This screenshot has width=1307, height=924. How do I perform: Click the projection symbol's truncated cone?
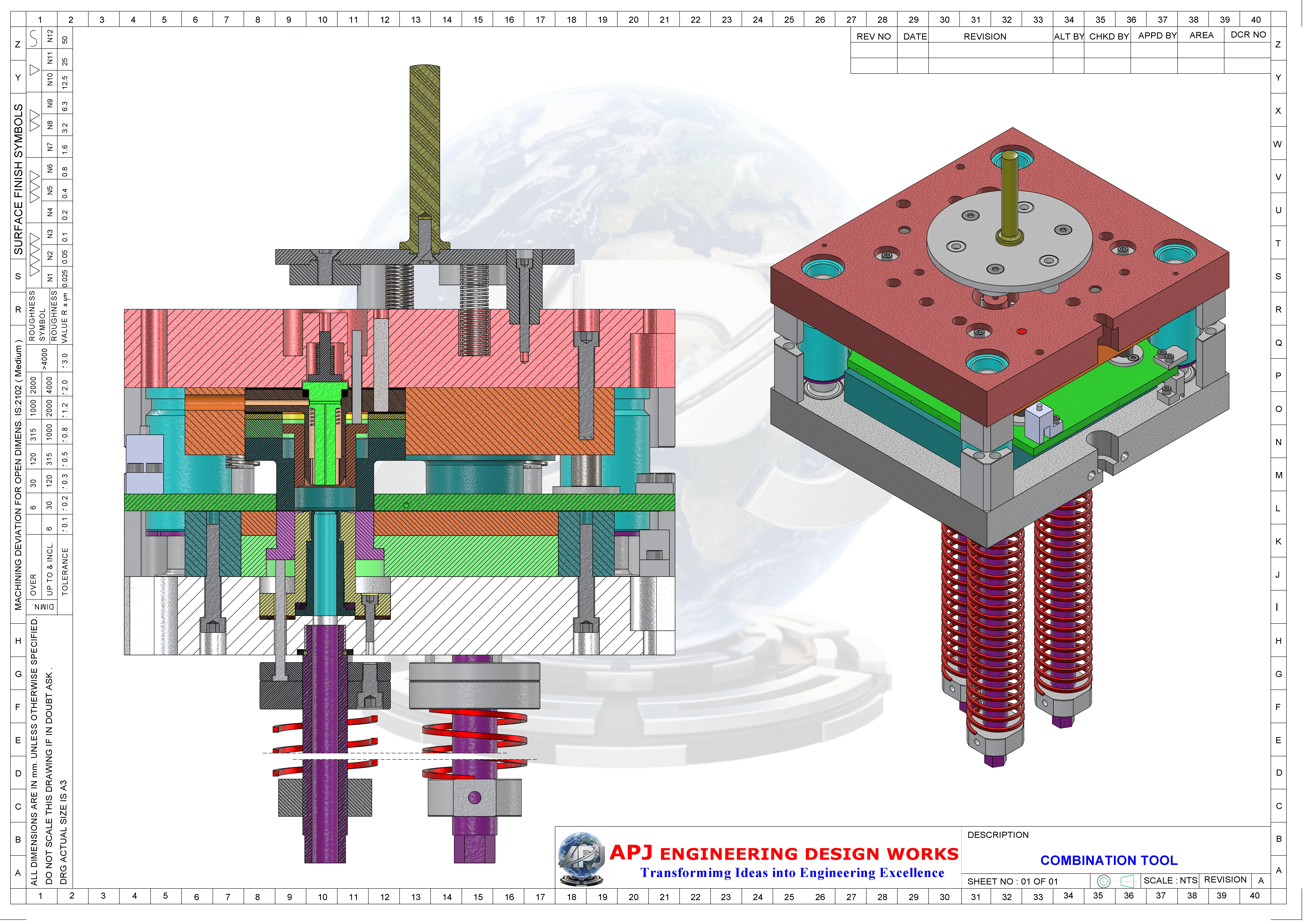click(1128, 881)
